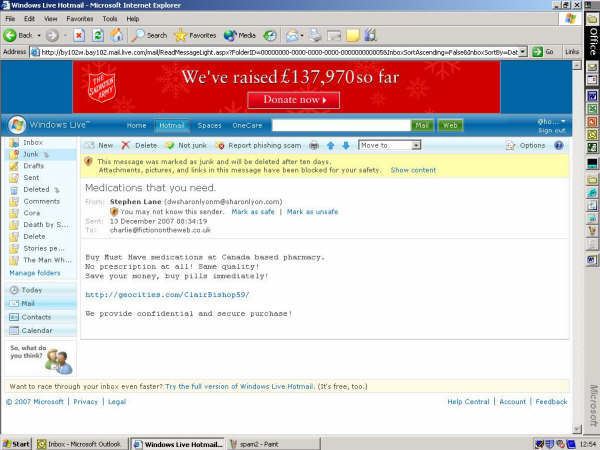Click the Windows Live search field
This screenshot has height=450, width=600.
341,125
